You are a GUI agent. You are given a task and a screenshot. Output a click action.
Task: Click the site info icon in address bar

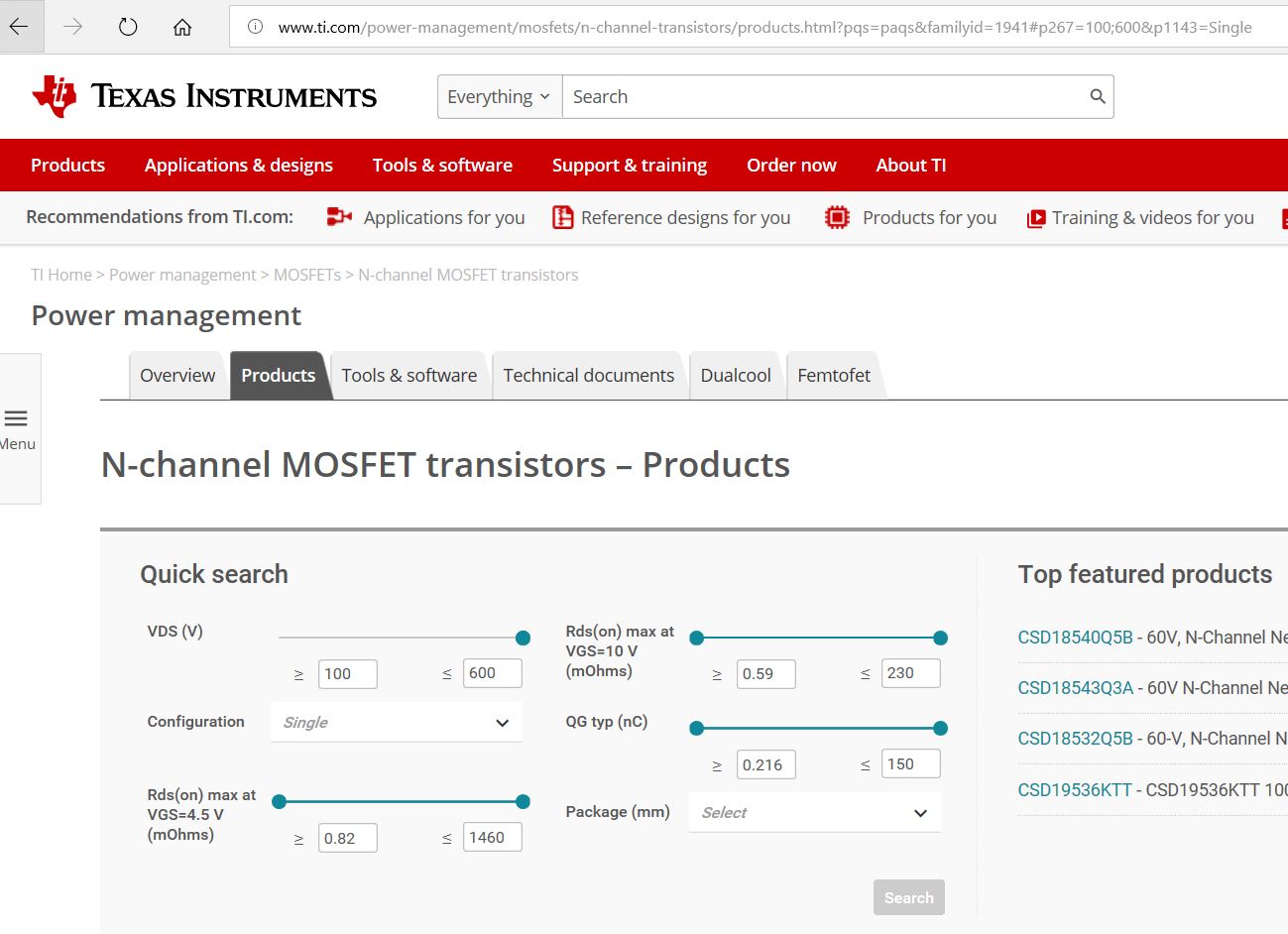coord(255,27)
